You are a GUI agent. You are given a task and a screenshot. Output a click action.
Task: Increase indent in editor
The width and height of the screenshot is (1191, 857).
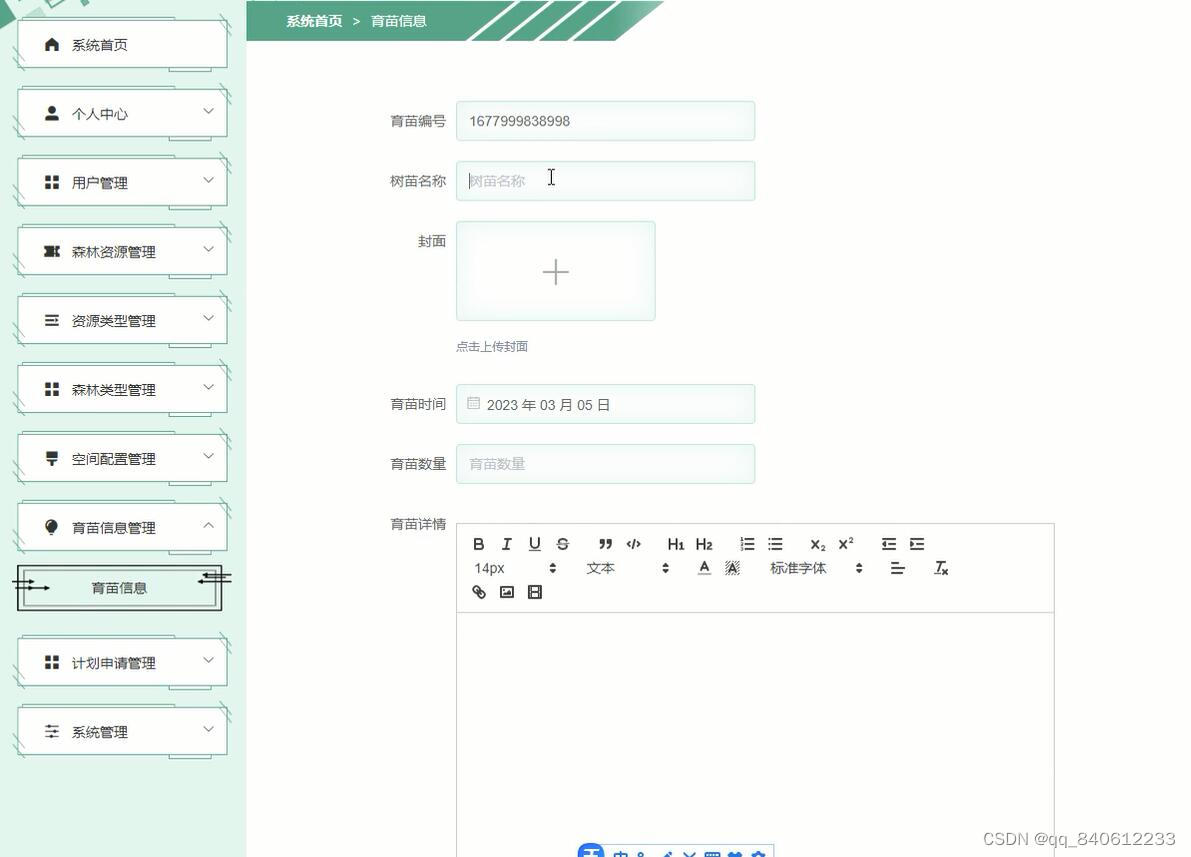(x=917, y=544)
